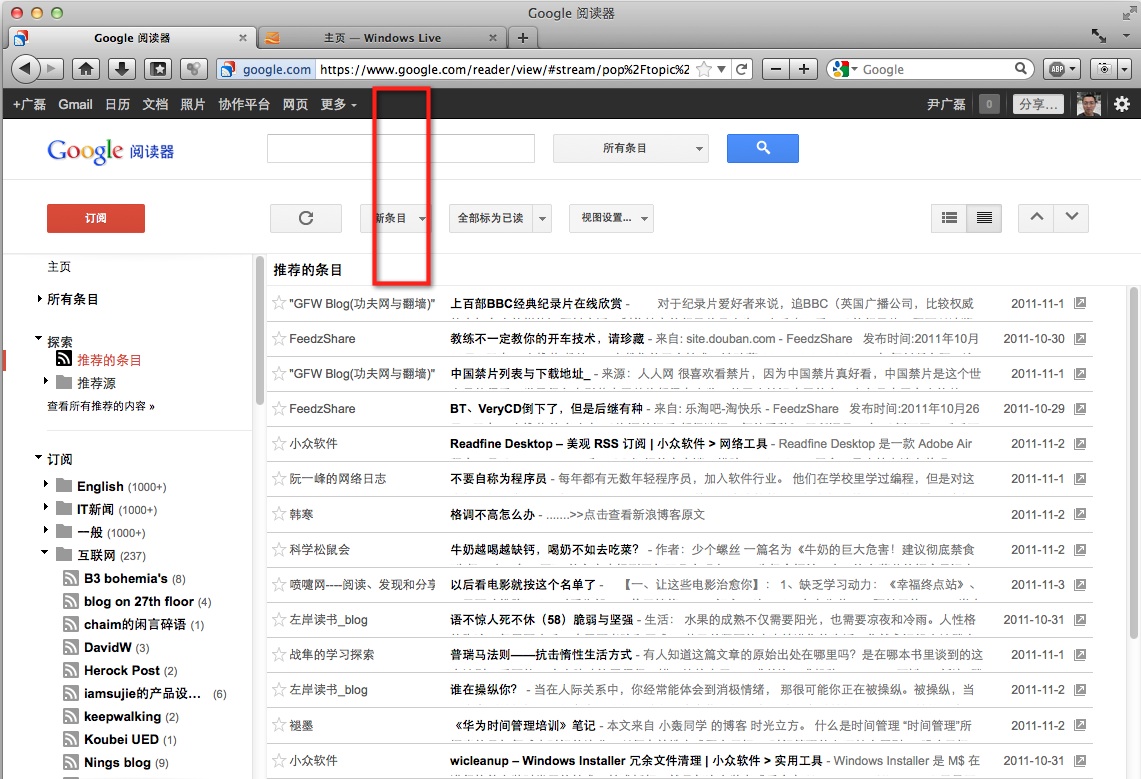Star the 上百部BBC经典纪录片在线欣赏 item
Image resolution: width=1141 pixels, height=779 pixels.
pos(279,303)
